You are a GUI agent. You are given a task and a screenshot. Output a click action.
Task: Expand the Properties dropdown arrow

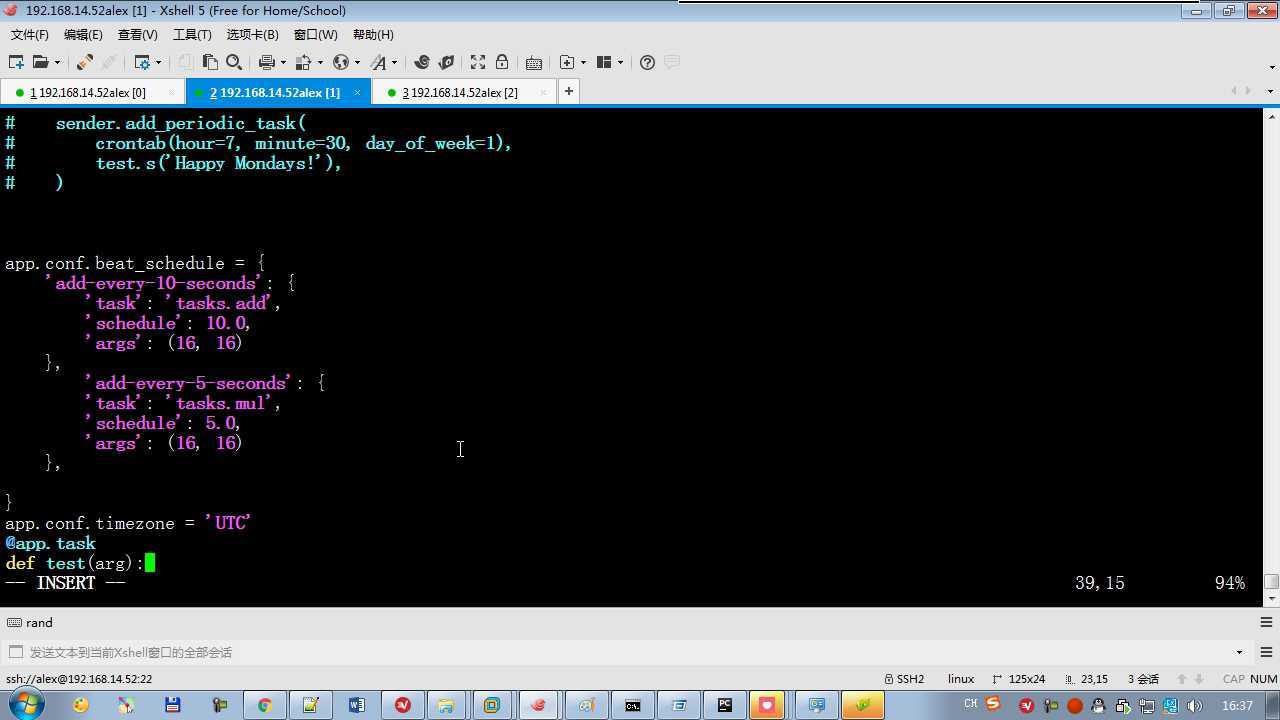158,62
